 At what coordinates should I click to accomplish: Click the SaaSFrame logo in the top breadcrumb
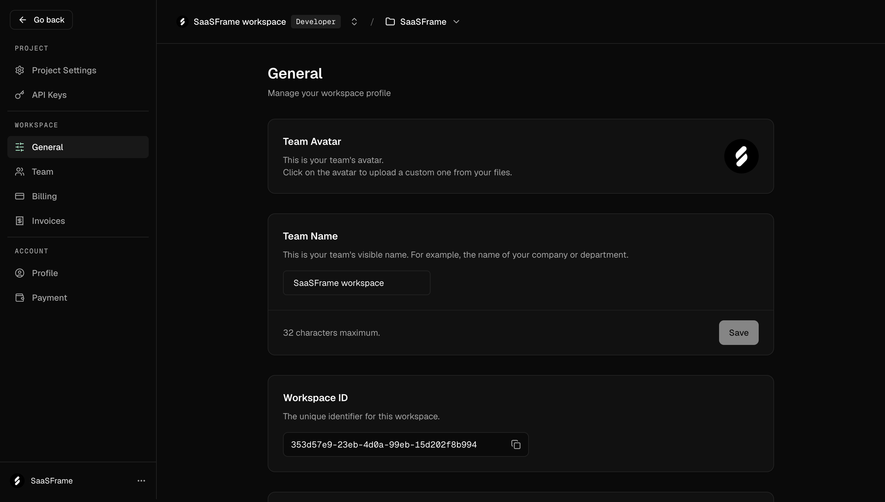coord(182,21)
